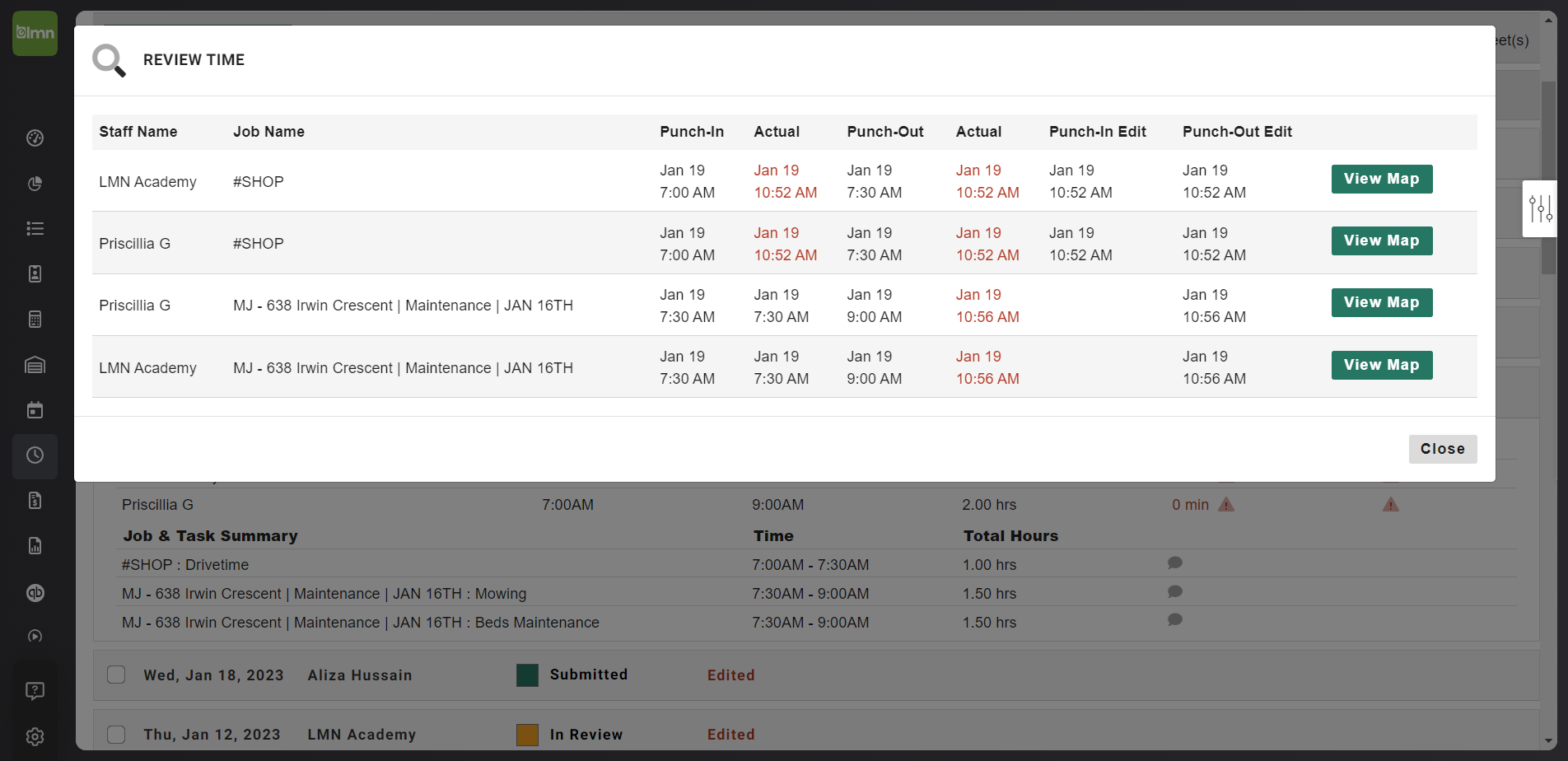The height and width of the screenshot is (761, 1568).
Task: Select Actual punch-out 10:56 AM for Priscillia G
Action: (x=987, y=306)
